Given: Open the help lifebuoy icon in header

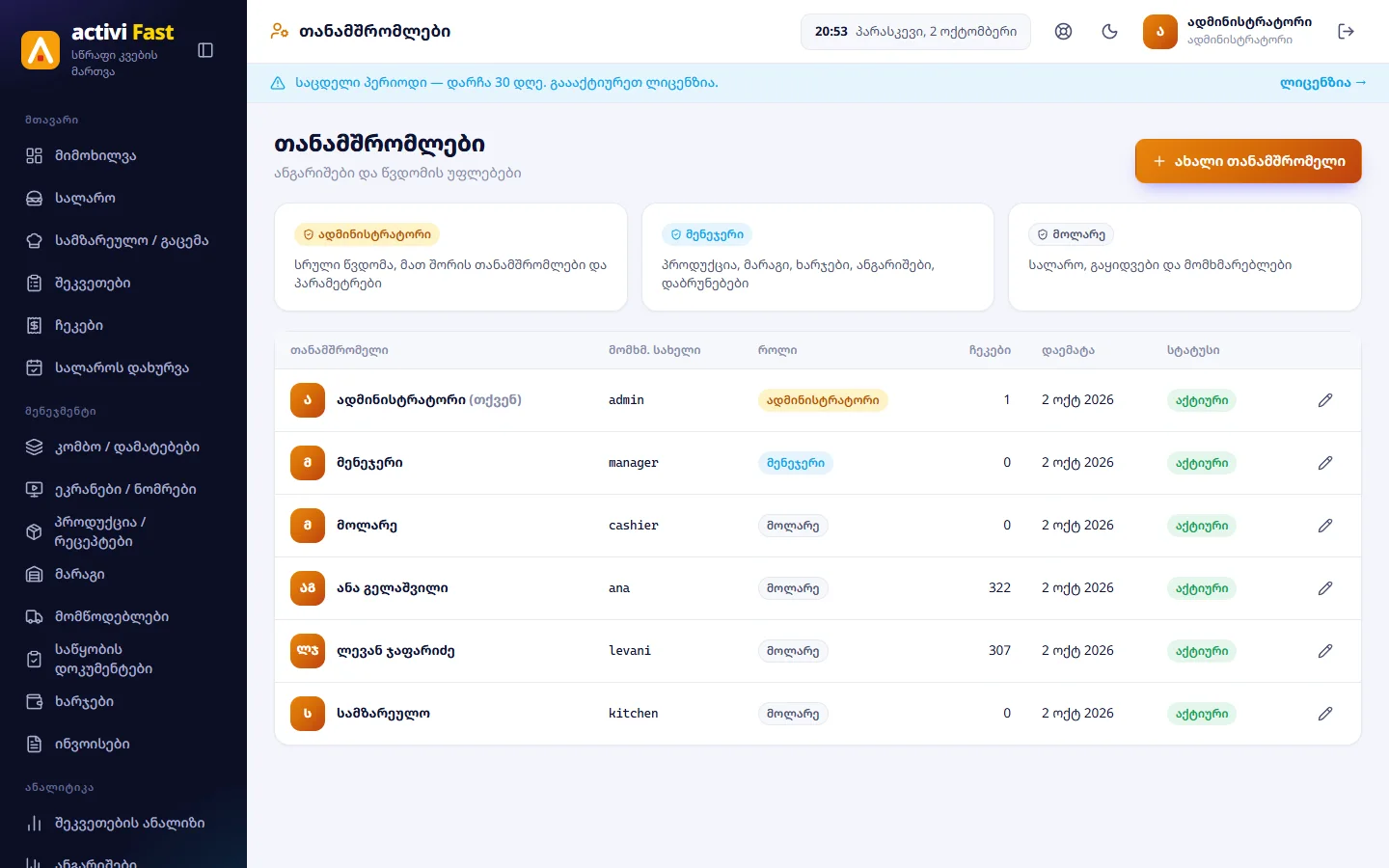Looking at the screenshot, I should tap(1063, 32).
